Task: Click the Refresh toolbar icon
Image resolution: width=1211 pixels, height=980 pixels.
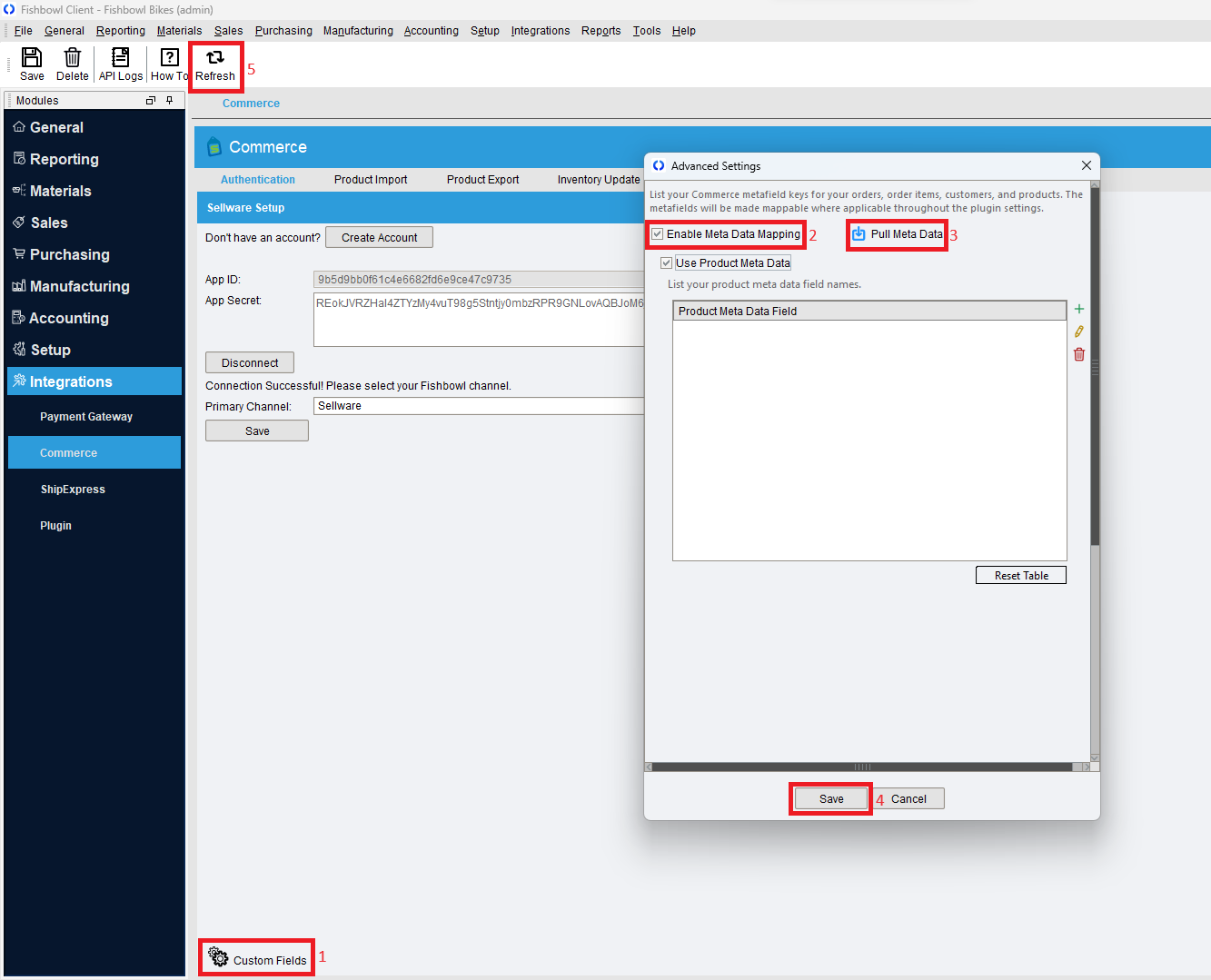Action: coord(214,63)
